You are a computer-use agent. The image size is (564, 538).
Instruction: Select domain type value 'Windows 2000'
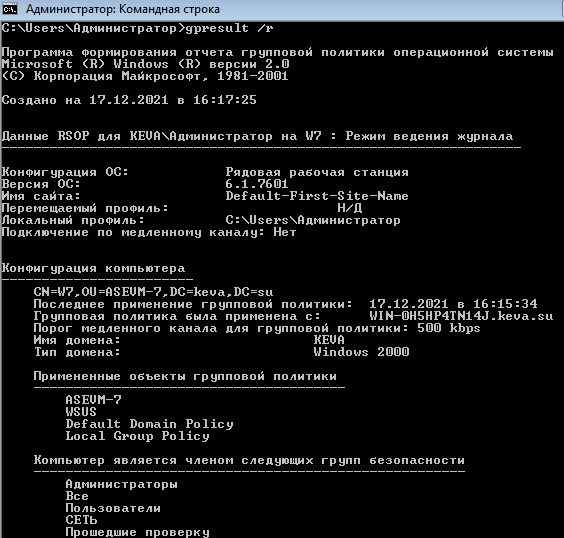(361, 352)
